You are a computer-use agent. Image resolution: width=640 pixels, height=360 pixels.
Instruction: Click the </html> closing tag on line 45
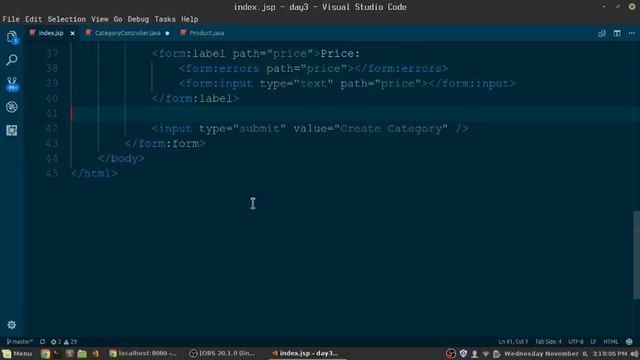(94, 173)
